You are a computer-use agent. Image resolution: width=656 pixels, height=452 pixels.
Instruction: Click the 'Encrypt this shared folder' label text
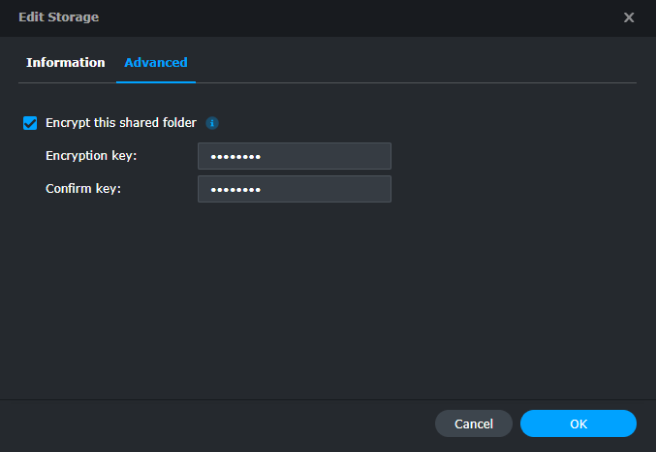(x=120, y=123)
